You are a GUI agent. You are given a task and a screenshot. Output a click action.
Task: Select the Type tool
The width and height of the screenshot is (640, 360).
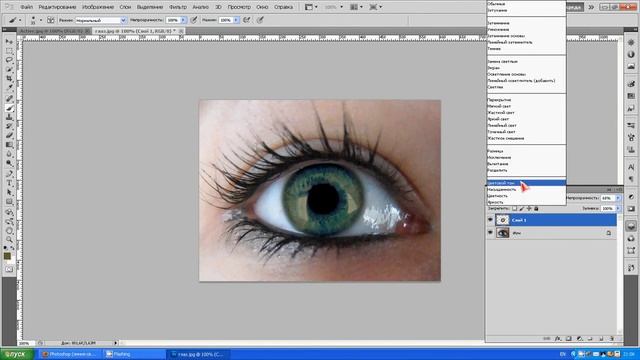pos(9,183)
